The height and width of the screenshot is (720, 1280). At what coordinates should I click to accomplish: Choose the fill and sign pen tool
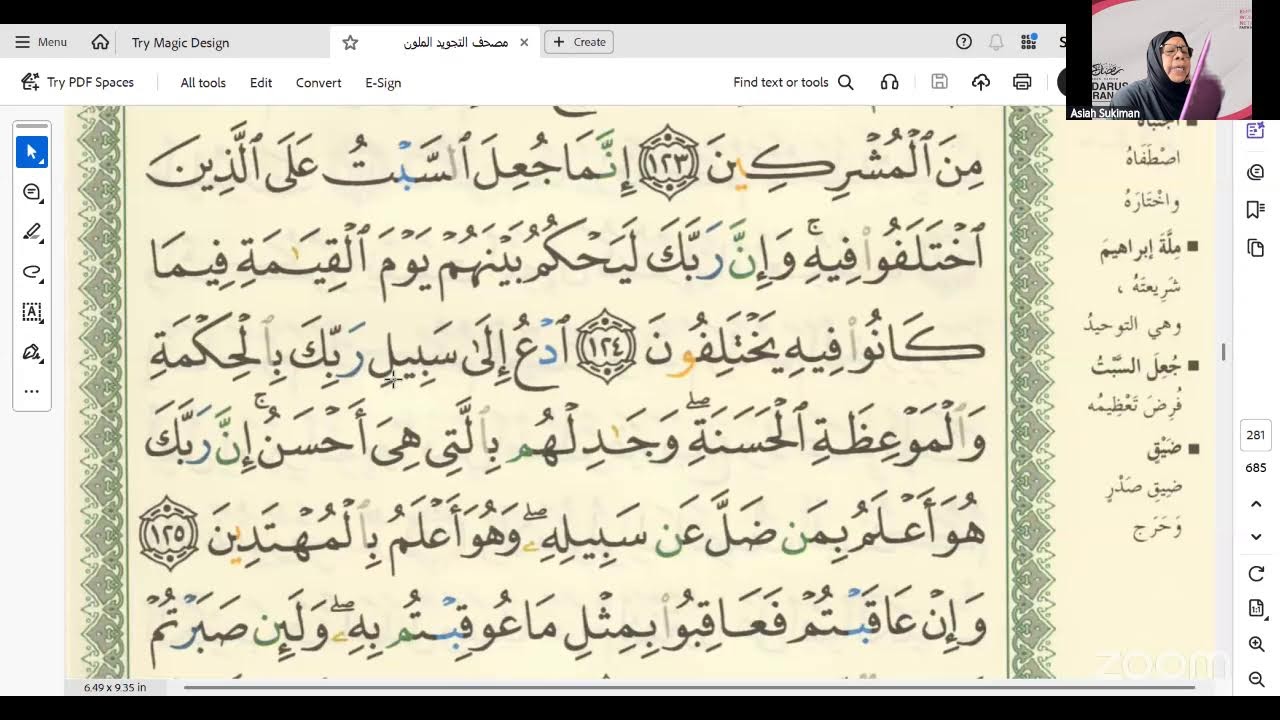tap(32, 352)
